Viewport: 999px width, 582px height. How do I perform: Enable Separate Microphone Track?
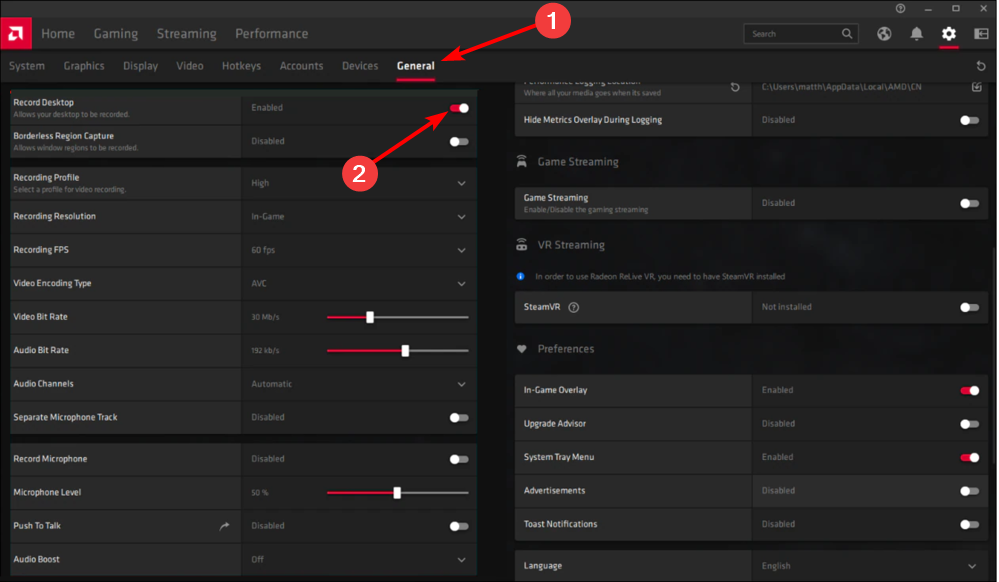click(459, 418)
